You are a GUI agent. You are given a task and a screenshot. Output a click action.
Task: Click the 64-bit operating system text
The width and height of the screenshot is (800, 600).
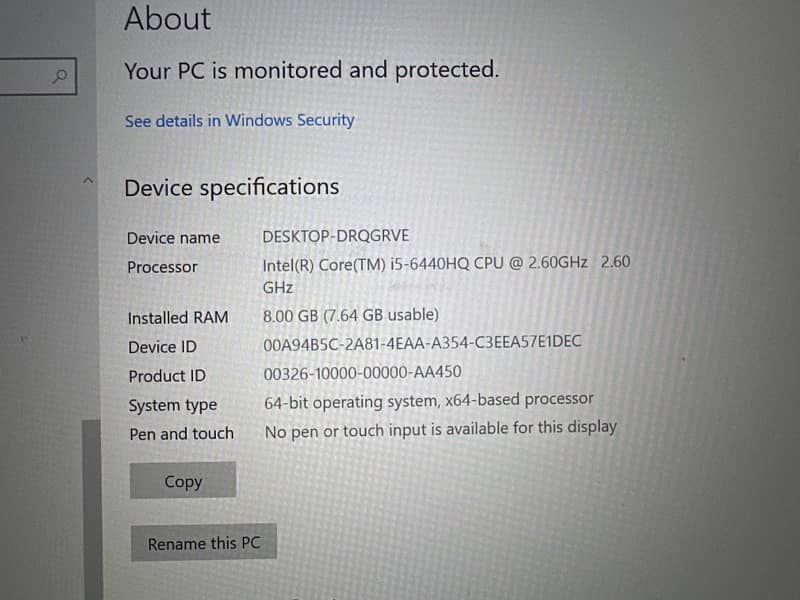pyautogui.click(x=428, y=401)
